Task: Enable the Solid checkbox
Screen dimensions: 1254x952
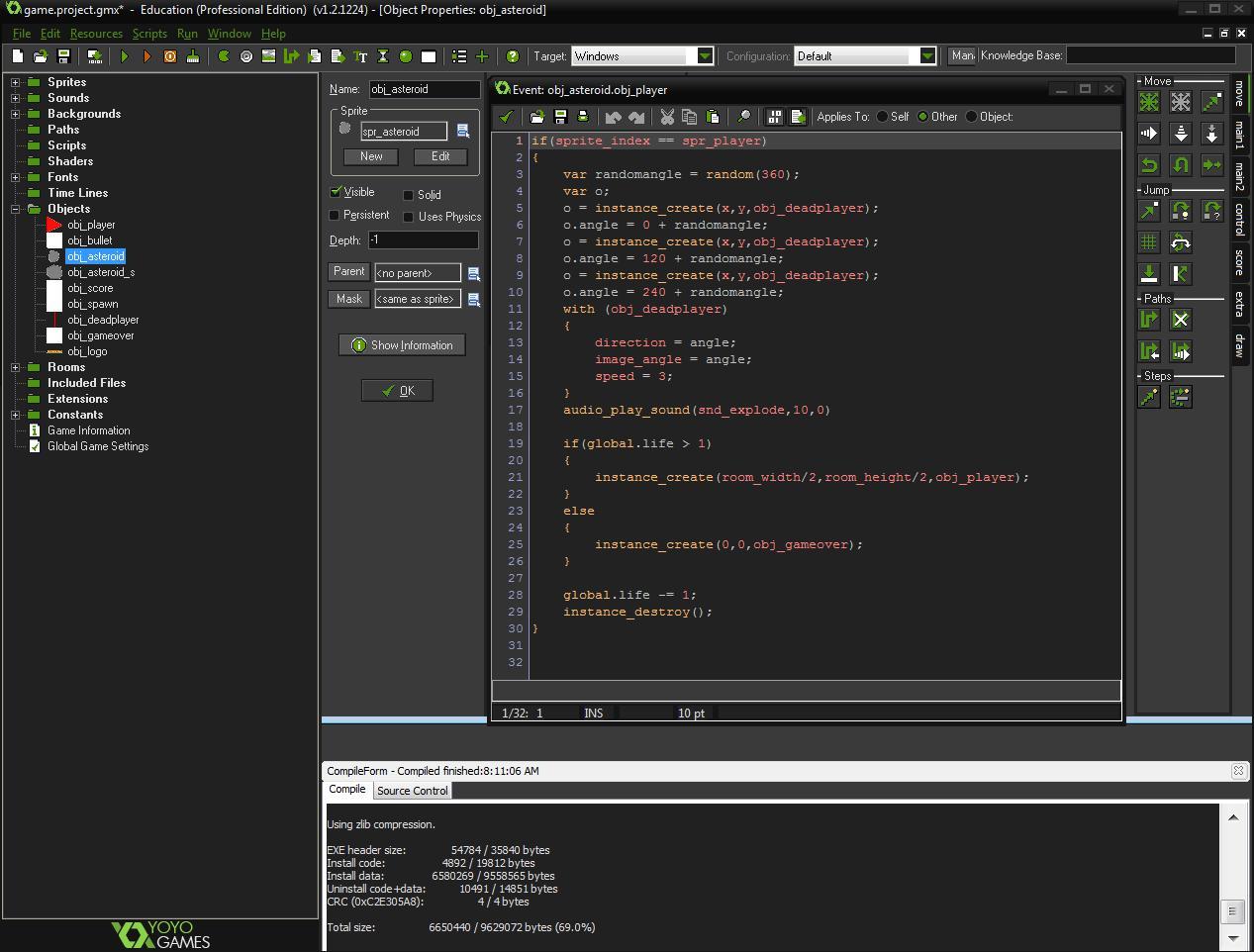Action: [x=409, y=195]
